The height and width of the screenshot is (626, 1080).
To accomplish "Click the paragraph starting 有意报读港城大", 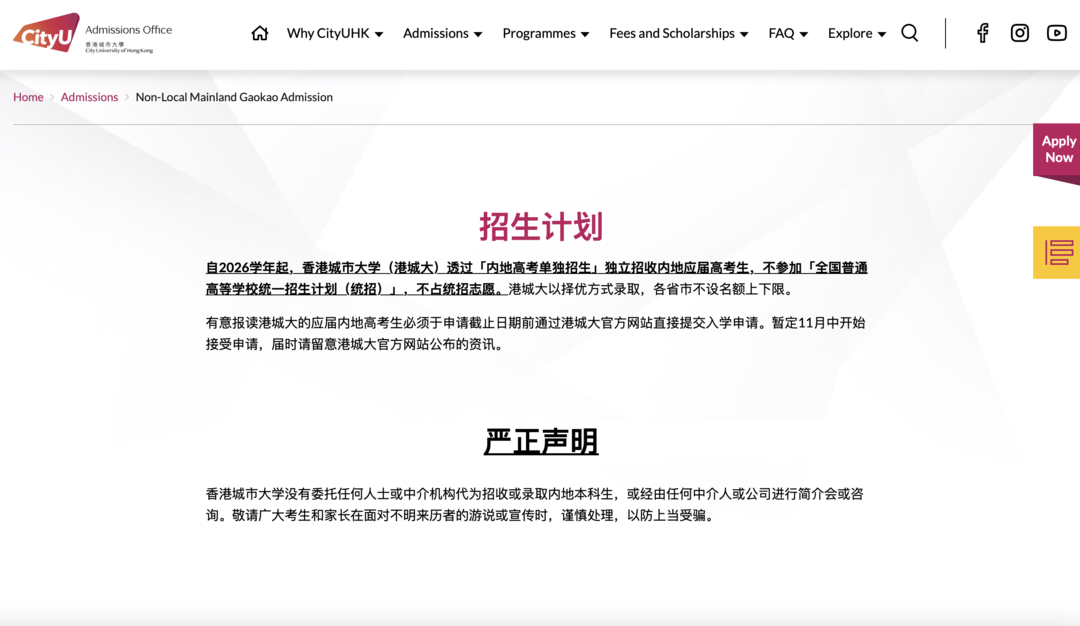I will pyautogui.click(x=536, y=333).
